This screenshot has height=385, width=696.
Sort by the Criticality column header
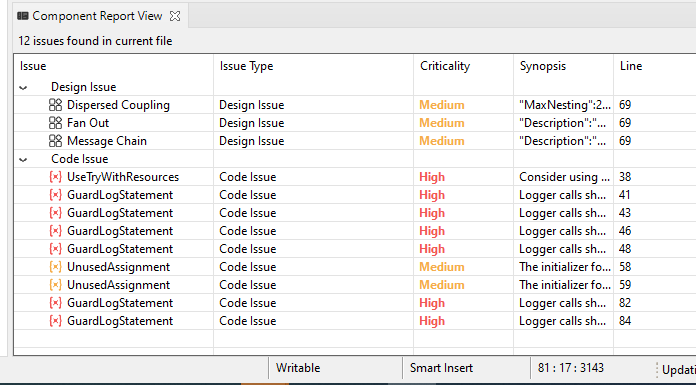point(445,66)
